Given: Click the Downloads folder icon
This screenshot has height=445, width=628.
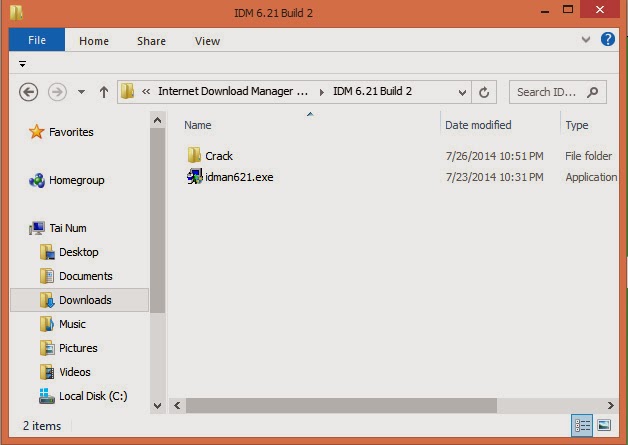Looking at the screenshot, I should (x=47, y=300).
